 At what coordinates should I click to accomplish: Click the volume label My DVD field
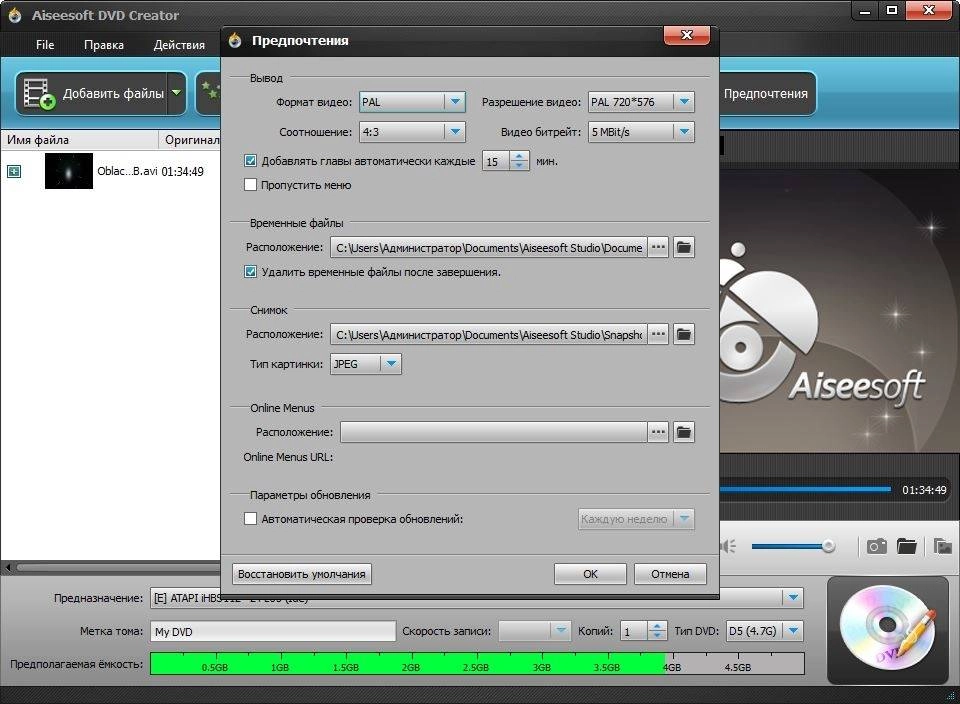[273, 631]
